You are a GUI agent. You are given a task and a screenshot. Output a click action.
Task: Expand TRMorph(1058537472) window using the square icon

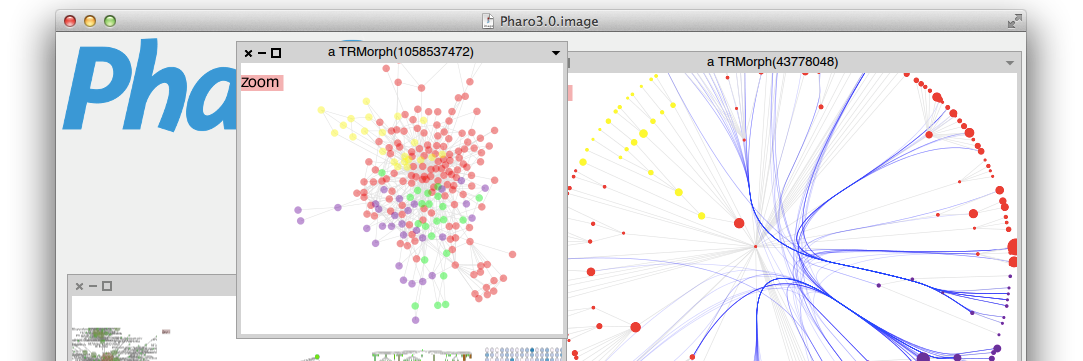pyautogui.click(x=276, y=53)
